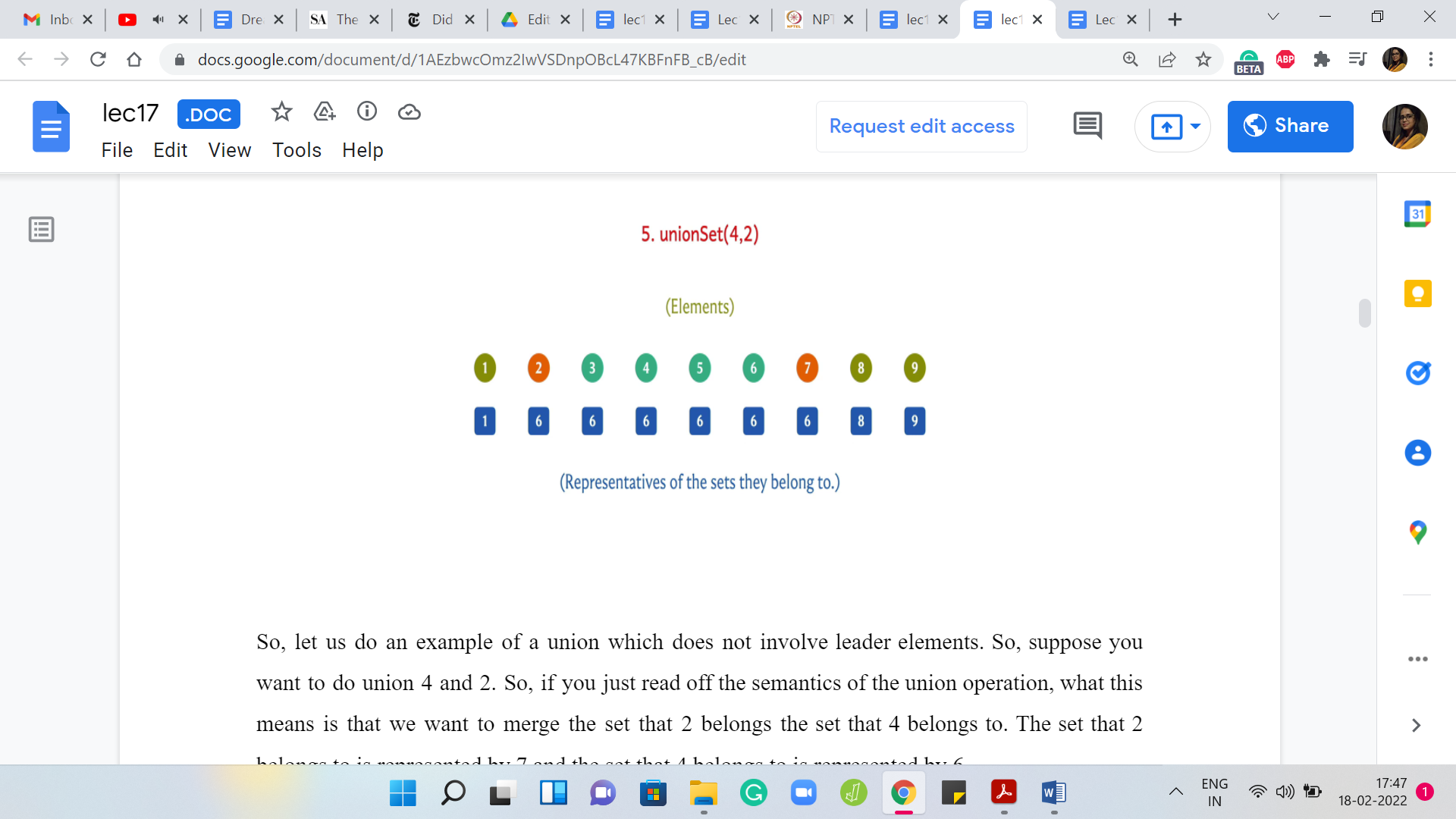Check cloud document status icon
1456x819 pixels.
pos(409,112)
